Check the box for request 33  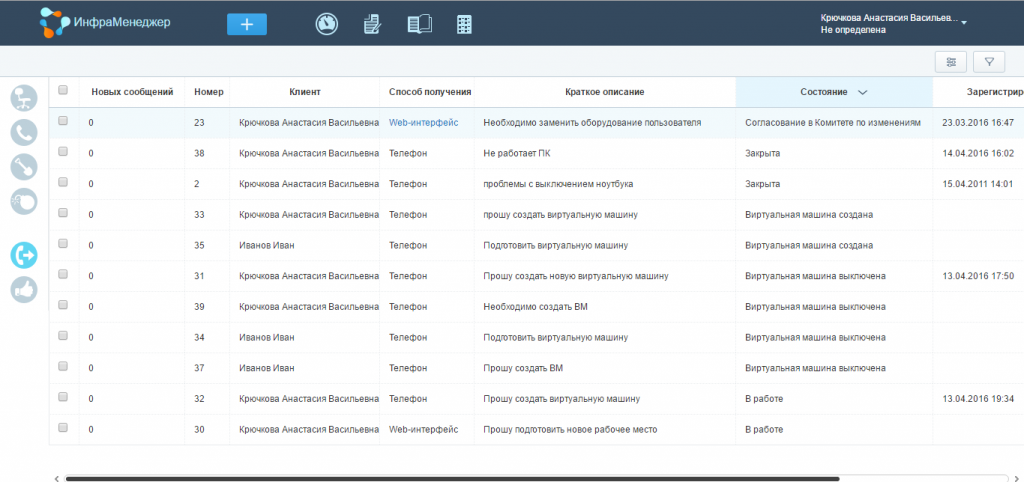(x=63, y=213)
